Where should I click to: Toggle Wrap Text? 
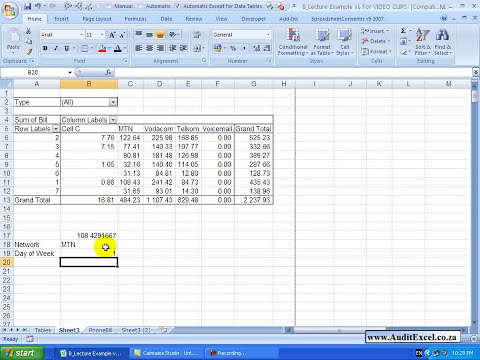(197, 34)
